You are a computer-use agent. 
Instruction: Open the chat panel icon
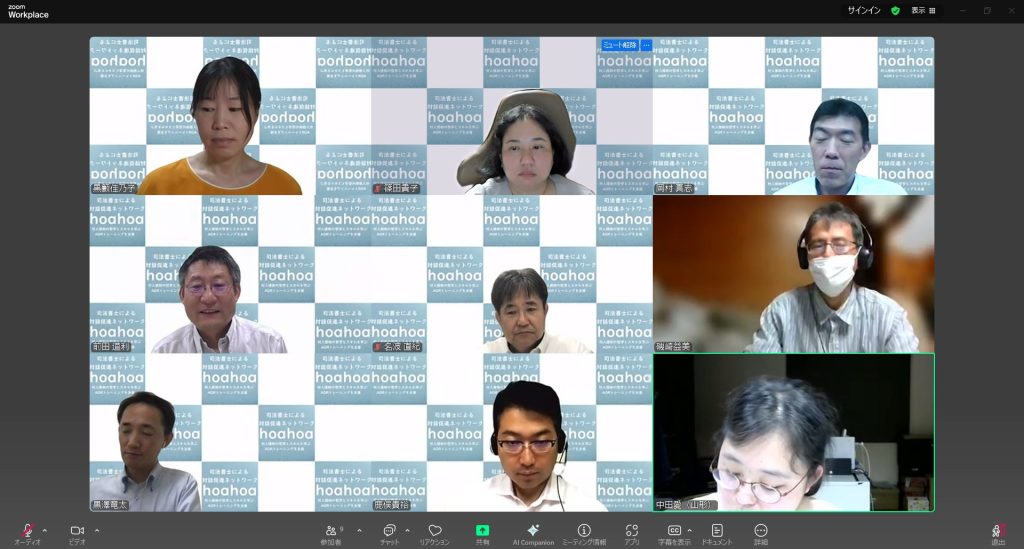click(389, 530)
